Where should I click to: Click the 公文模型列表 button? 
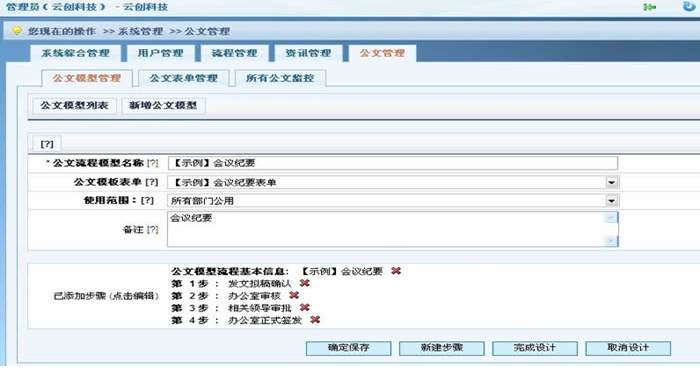[x=75, y=106]
